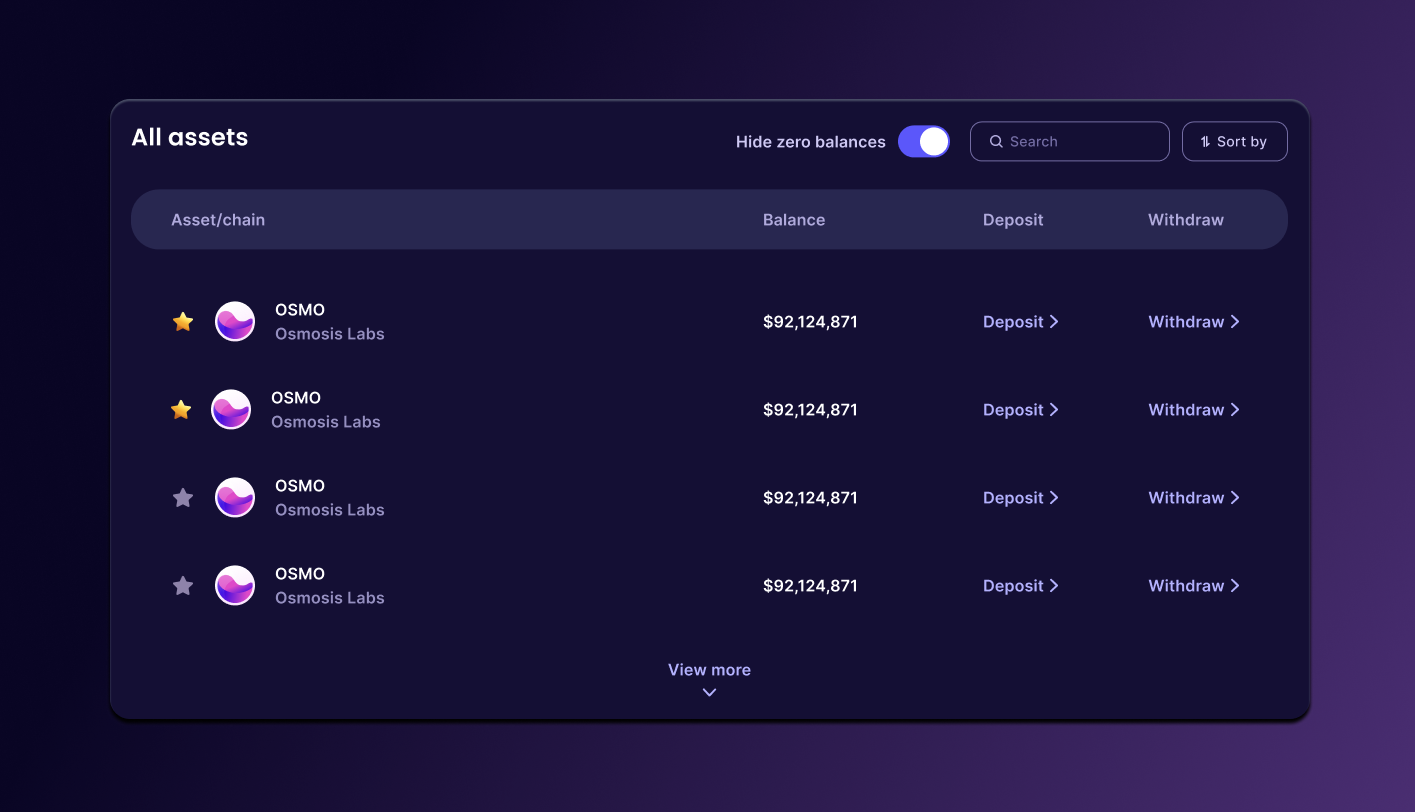
Task: Click the arrow beside last row's Withdraw
Action: 1236,585
